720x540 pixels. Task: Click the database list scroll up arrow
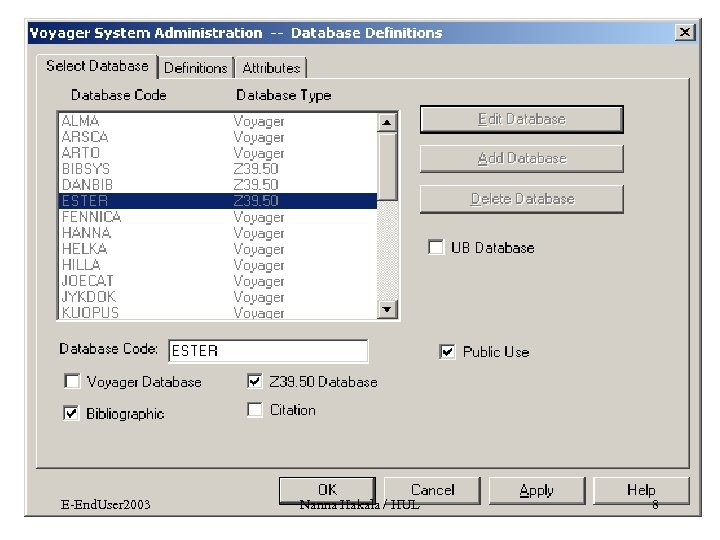(387, 122)
